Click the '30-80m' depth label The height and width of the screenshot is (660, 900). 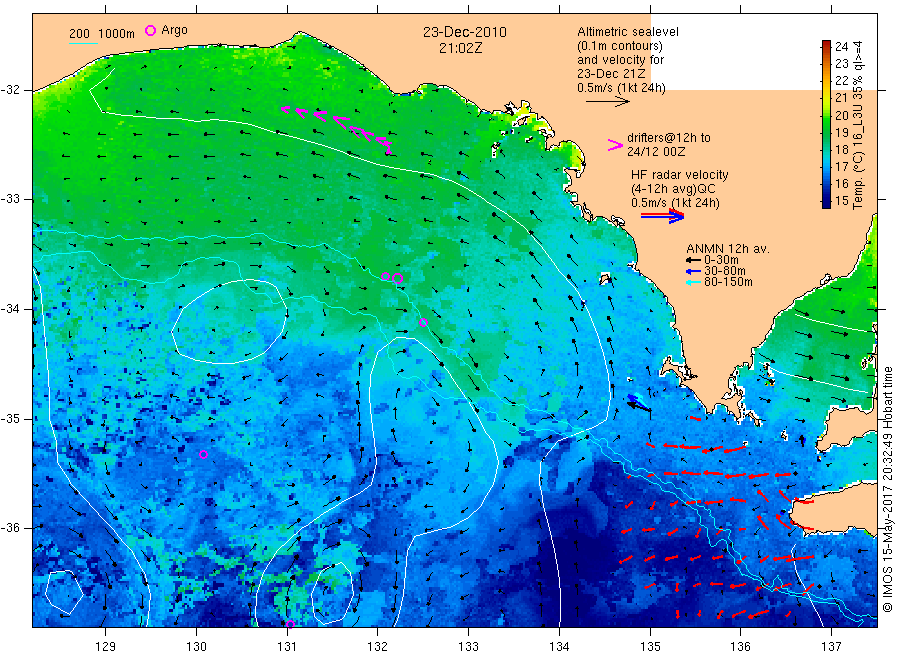point(724,271)
